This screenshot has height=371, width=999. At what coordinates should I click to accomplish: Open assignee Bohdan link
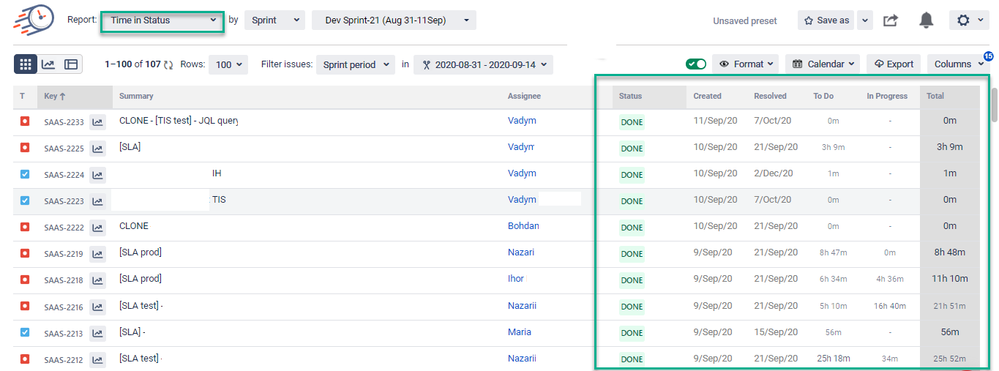pyautogui.click(x=523, y=226)
